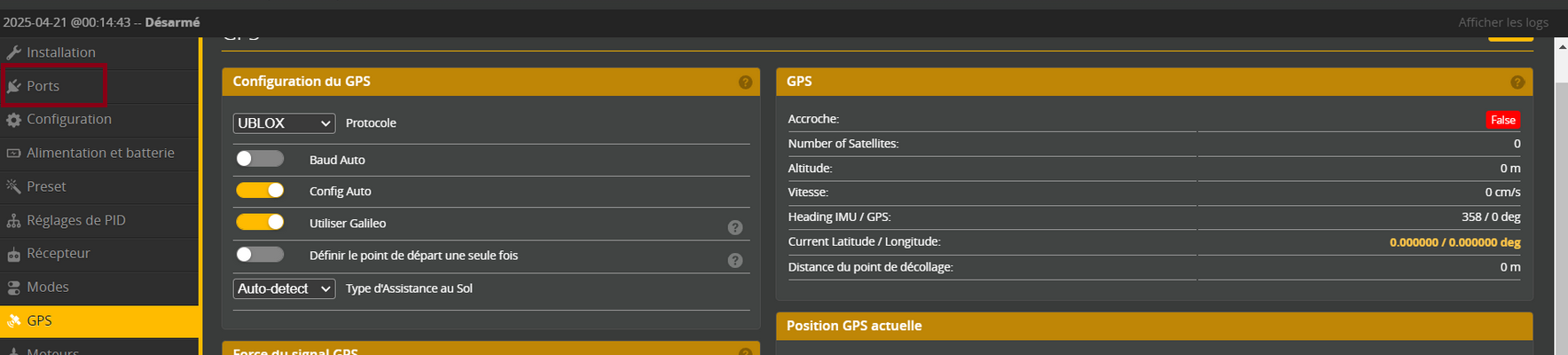Click Afficher les logs link
Viewport: 1568px width, 355px height.
tap(1503, 22)
